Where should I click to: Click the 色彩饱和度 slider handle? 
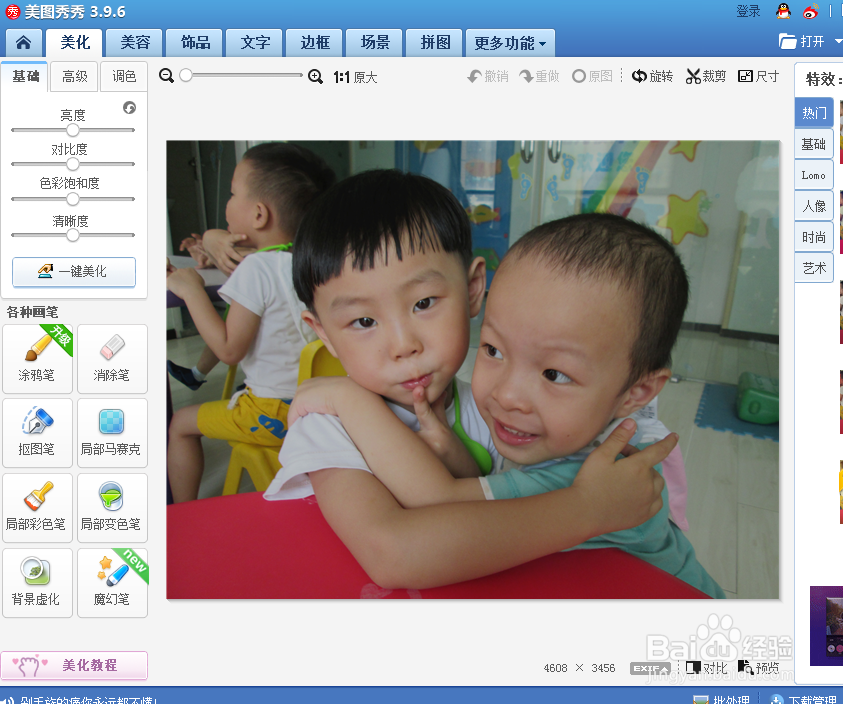coord(73,199)
